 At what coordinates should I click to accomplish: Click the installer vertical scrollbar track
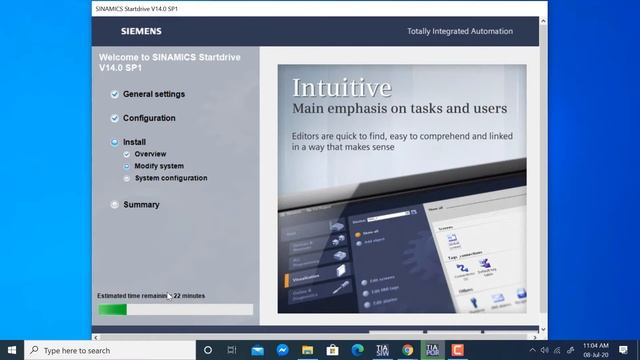pos(543,175)
